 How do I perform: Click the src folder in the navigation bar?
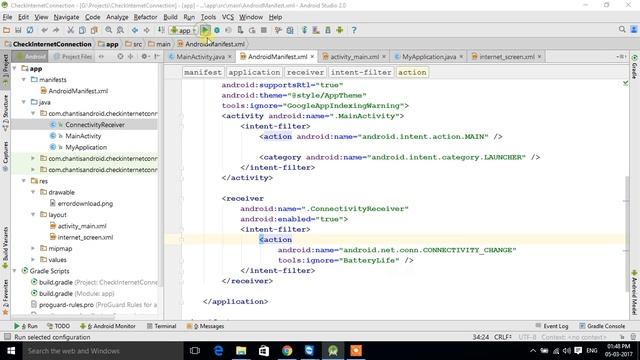pos(134,44)
